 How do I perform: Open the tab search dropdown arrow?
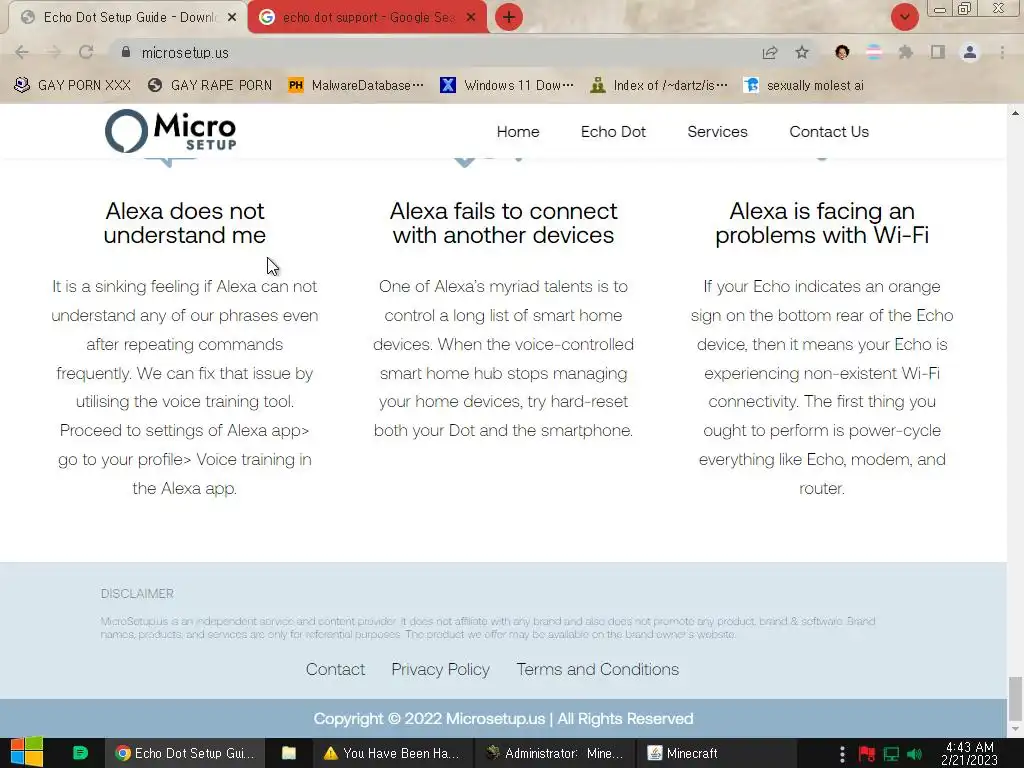(x=904, y=17)
